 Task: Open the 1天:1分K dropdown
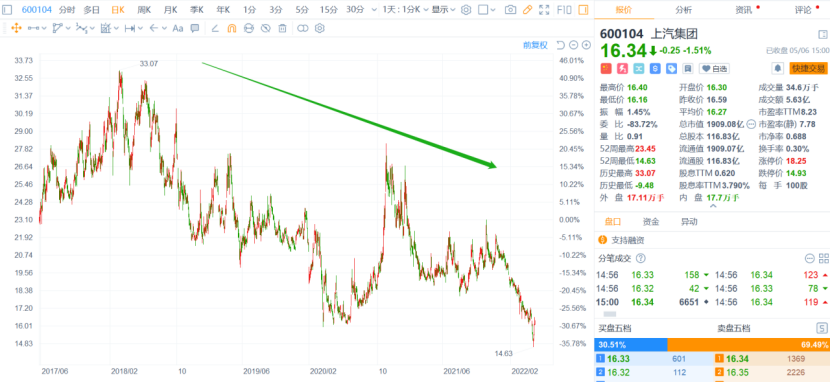tap(404, 10)
